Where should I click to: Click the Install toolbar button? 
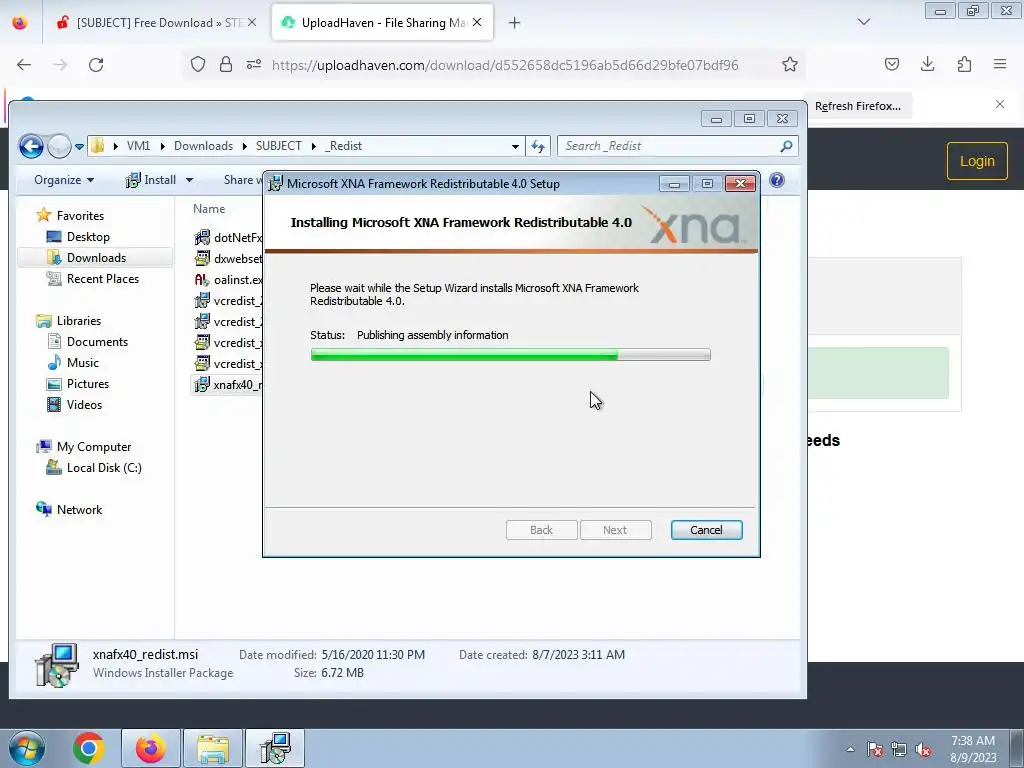click(x=152, y=180)
